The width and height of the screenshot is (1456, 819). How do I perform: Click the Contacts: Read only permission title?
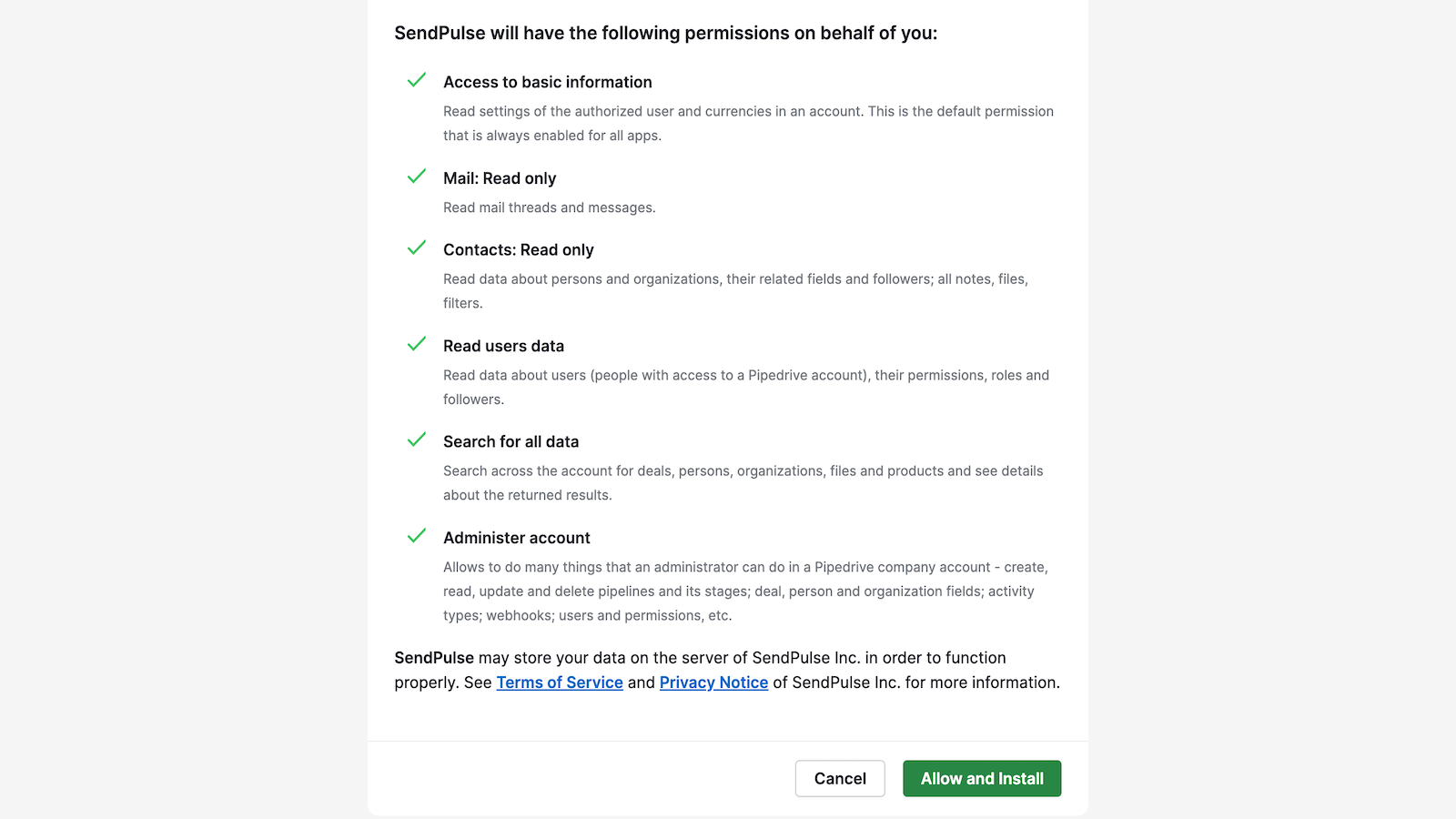pos(519,250)
